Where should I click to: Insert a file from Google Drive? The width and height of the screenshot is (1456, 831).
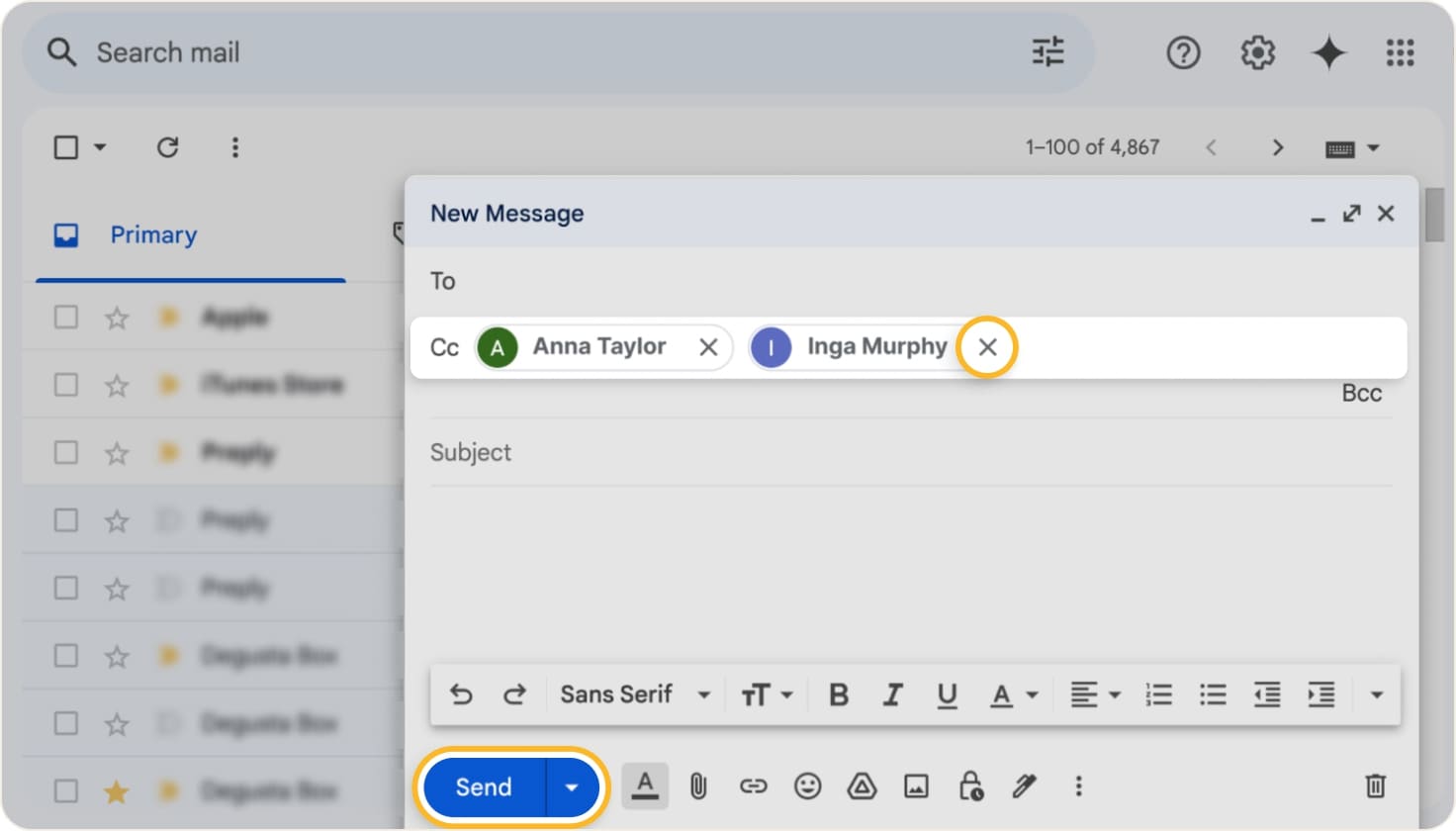pos(862,786)
